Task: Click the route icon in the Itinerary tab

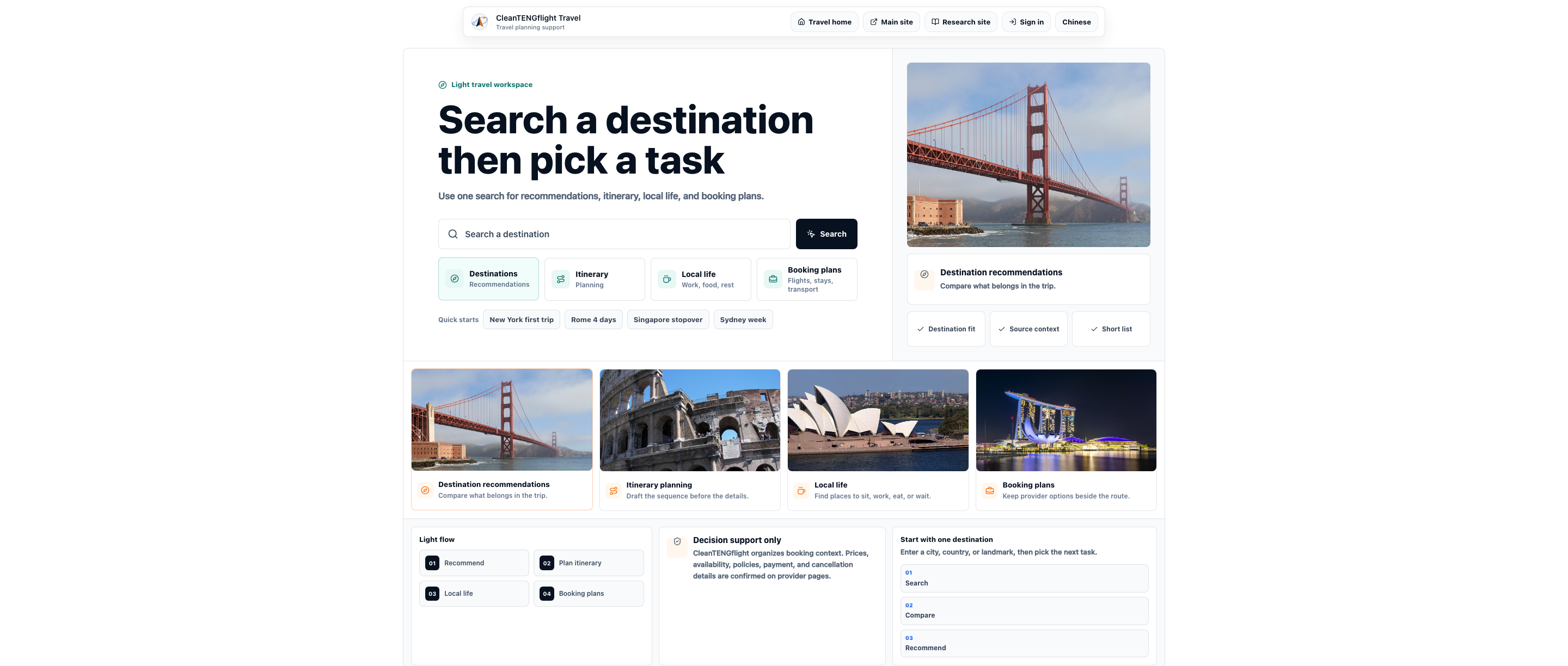Action: point(561,279)
